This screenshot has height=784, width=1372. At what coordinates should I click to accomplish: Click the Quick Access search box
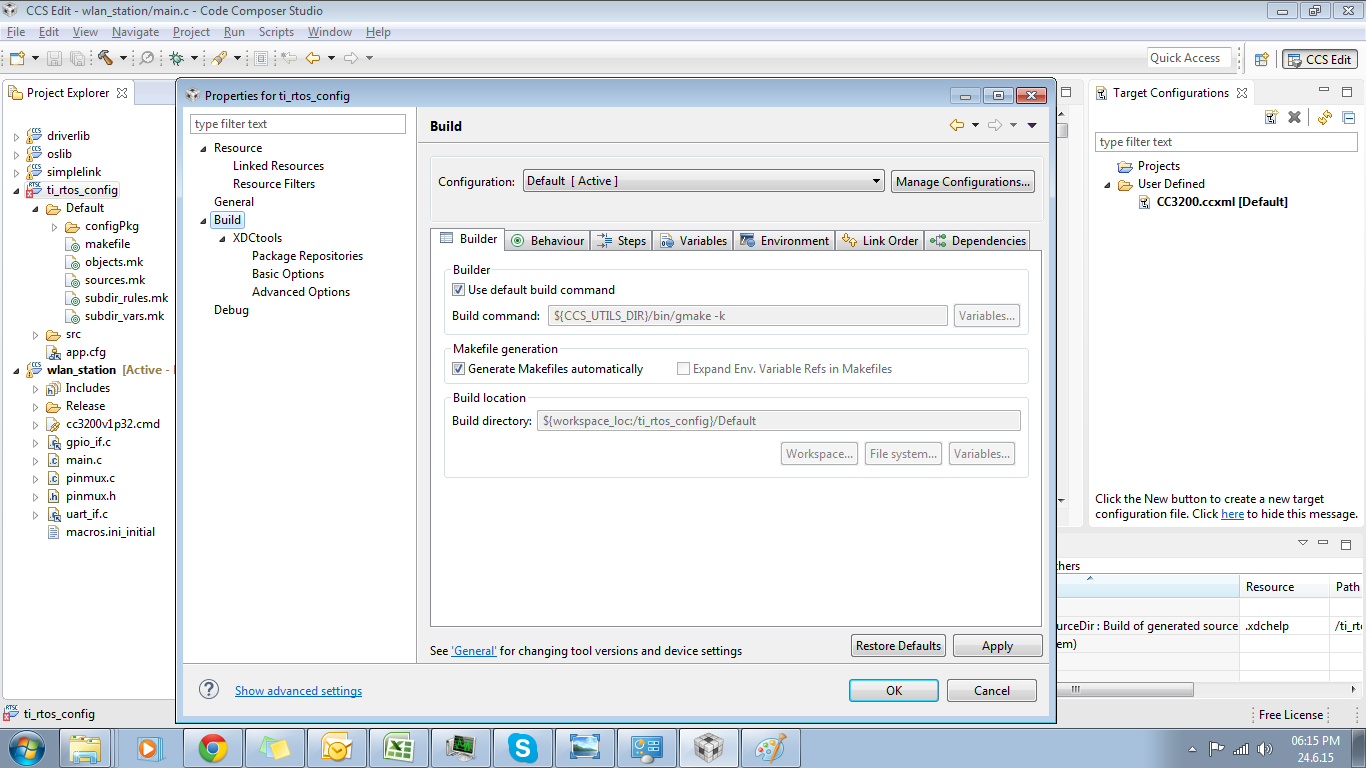pyautogui.click(x=1188, y=58)
